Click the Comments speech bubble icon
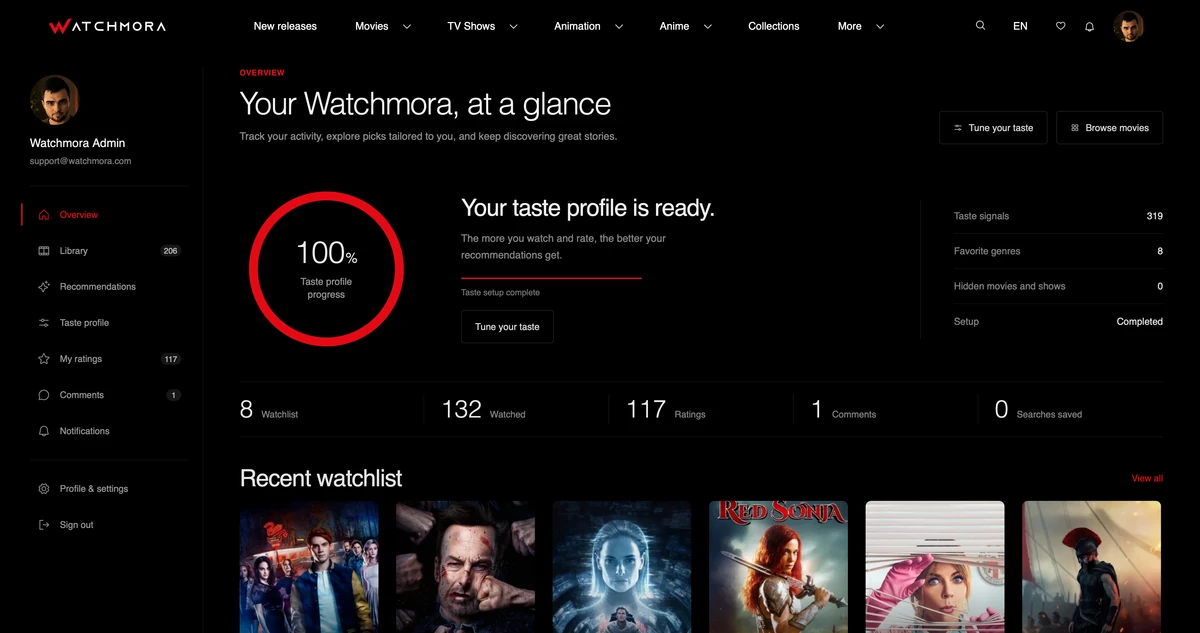The height and width of the screenshot is (633, 1200). pyautogui.click(x=44, y=395)
